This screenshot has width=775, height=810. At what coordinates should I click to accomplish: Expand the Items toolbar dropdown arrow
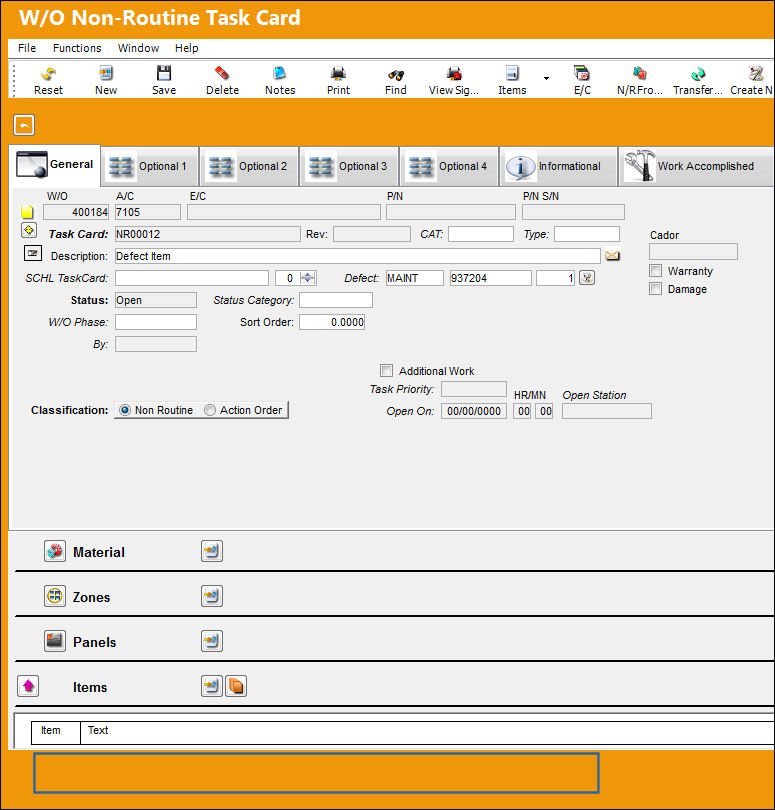(546, 79)
